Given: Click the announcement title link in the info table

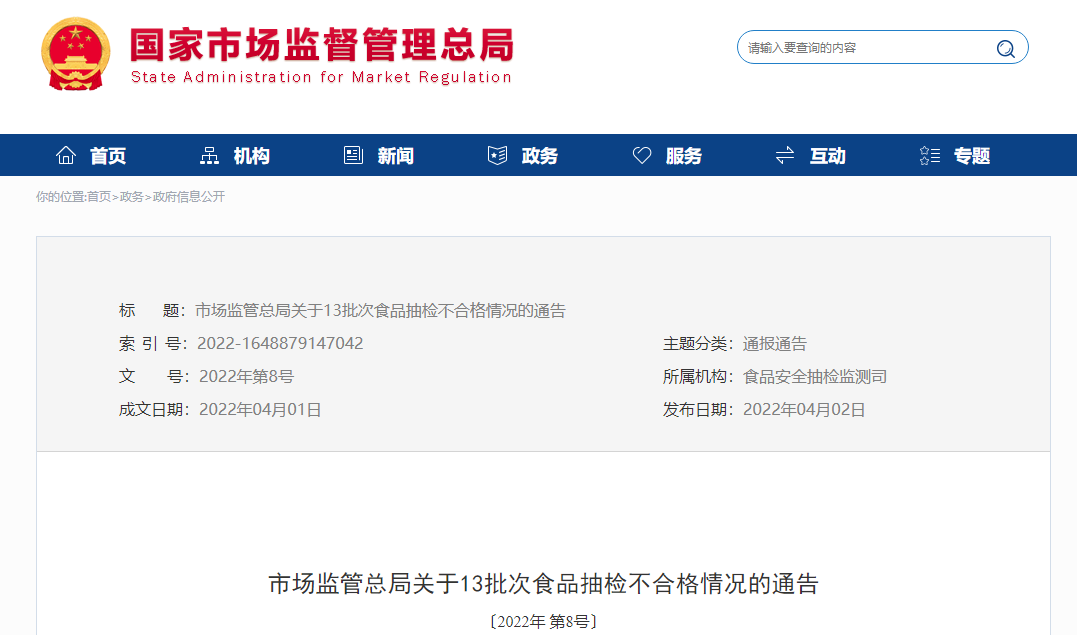Looking at the screenshot, I should click(380, 310).
